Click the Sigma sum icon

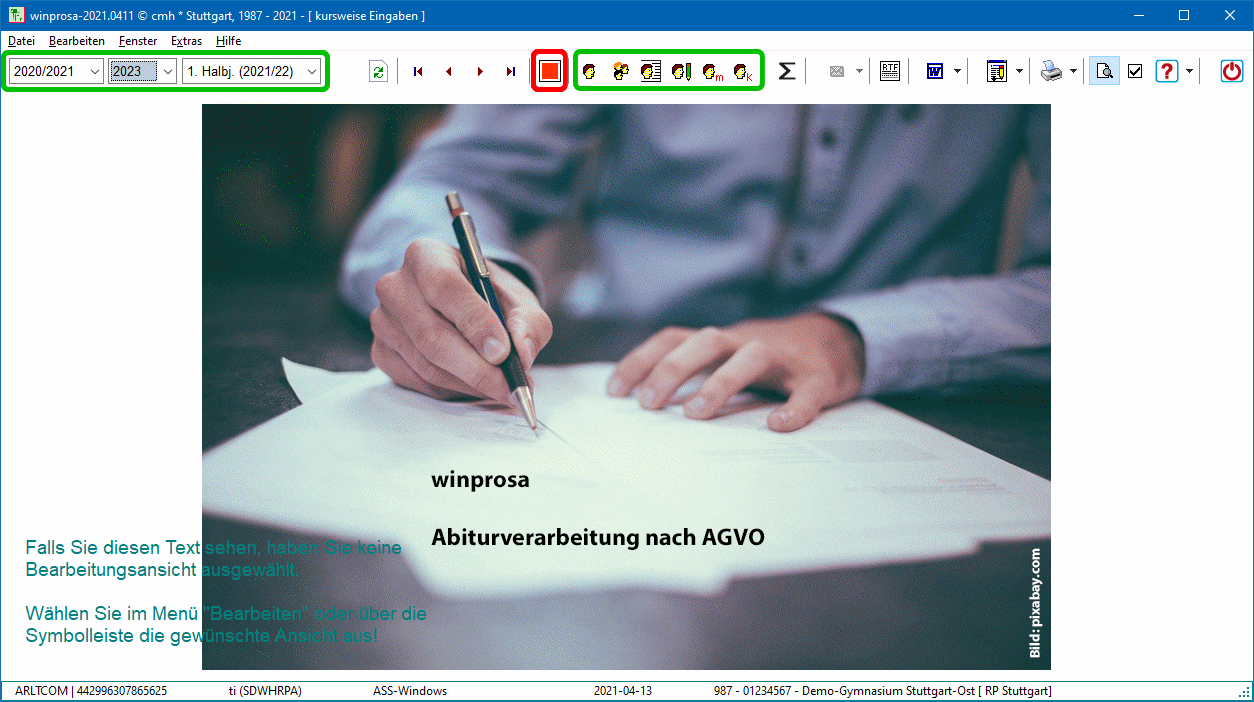[x=787, y=71]
